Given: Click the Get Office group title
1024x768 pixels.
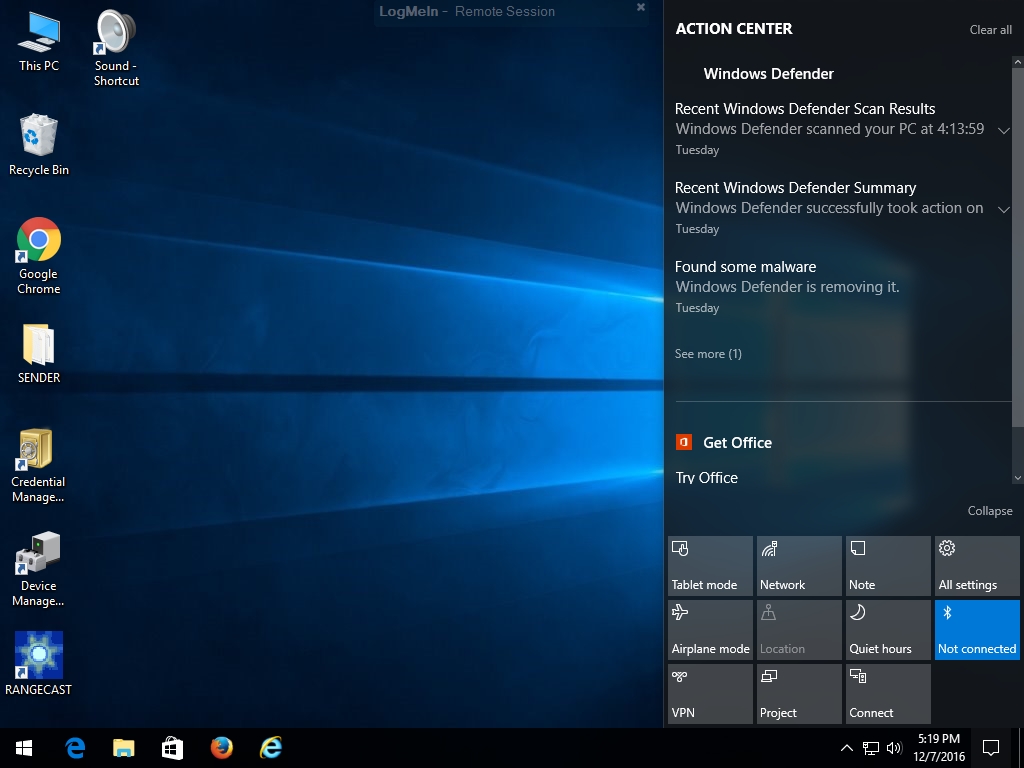Looking at the screenshot, I should click(737, 443).
